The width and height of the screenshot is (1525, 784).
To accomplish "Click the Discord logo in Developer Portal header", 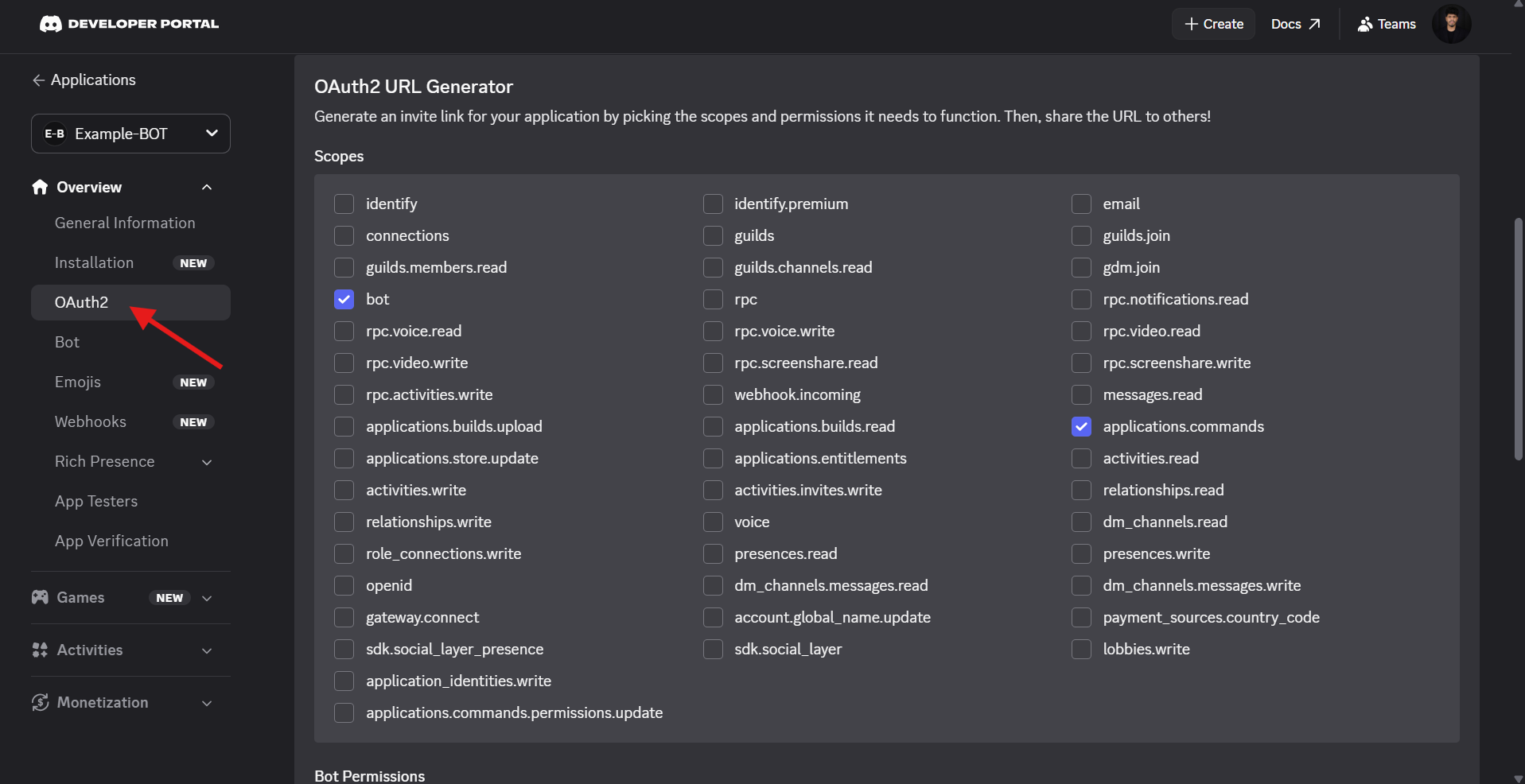I will pyautogui.click(x=51, y=24).
